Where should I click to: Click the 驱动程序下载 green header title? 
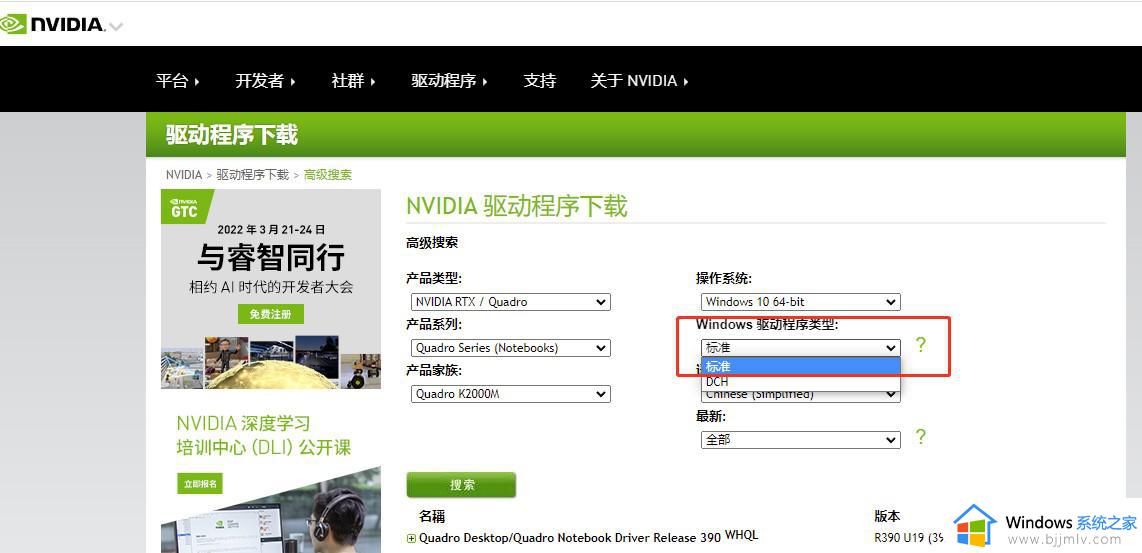click(x=232, y=135)
